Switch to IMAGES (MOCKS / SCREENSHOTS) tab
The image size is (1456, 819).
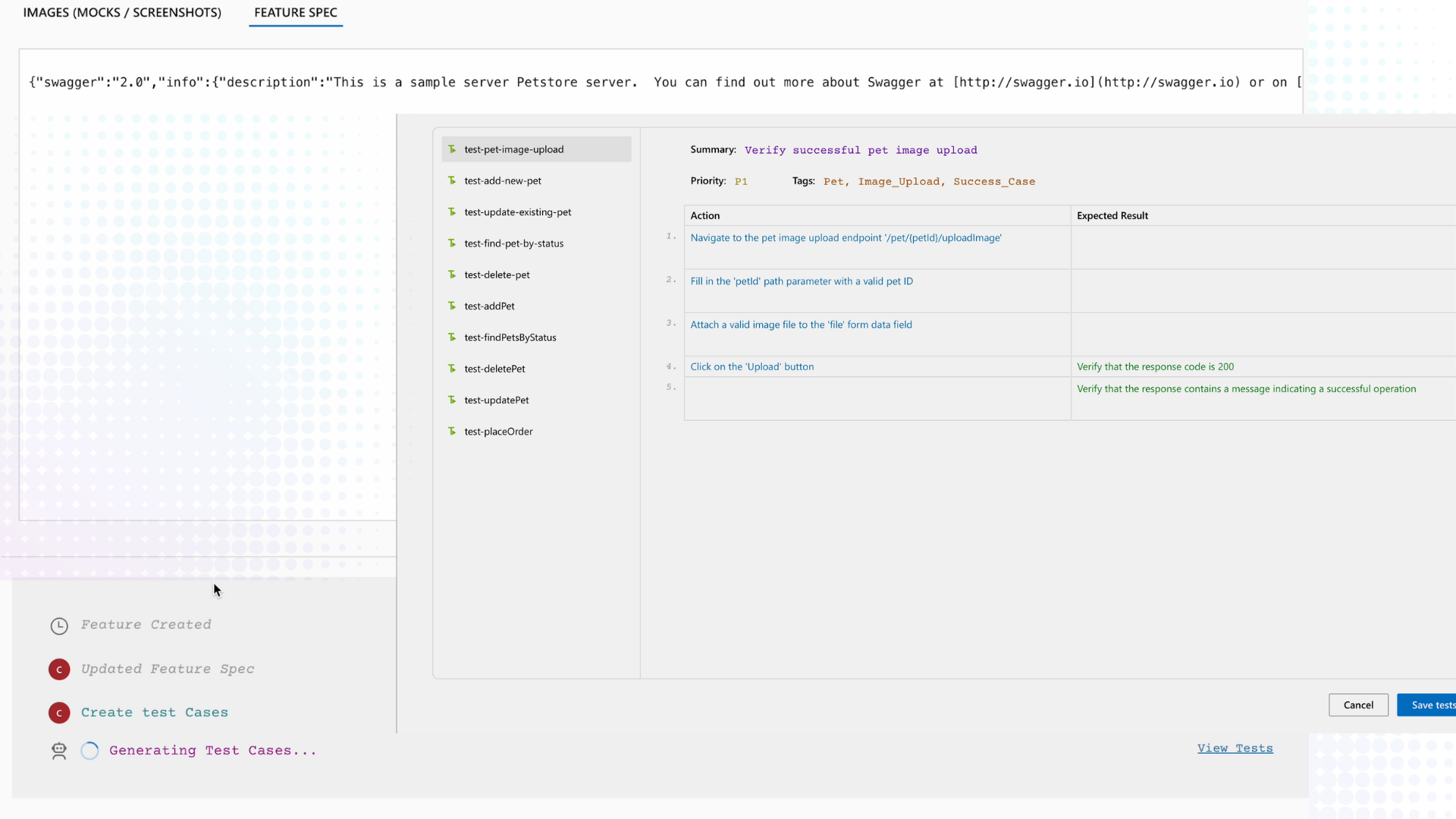point(122,12)
